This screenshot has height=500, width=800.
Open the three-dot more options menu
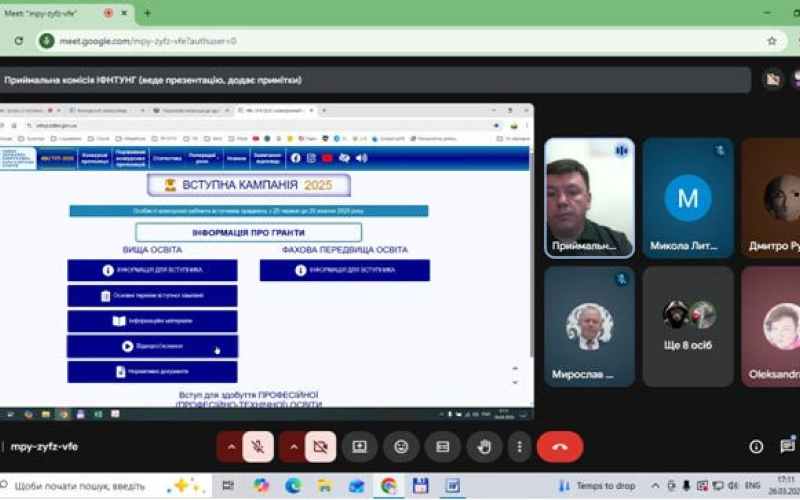pyautogui.click(x=519, y=446)
